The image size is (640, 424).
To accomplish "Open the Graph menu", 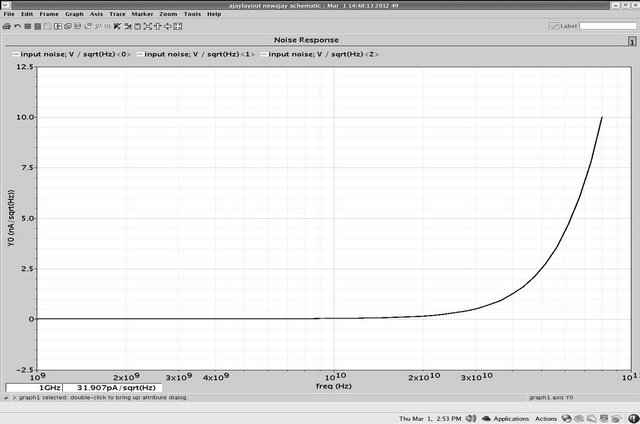I will click(x=74, y=14).
